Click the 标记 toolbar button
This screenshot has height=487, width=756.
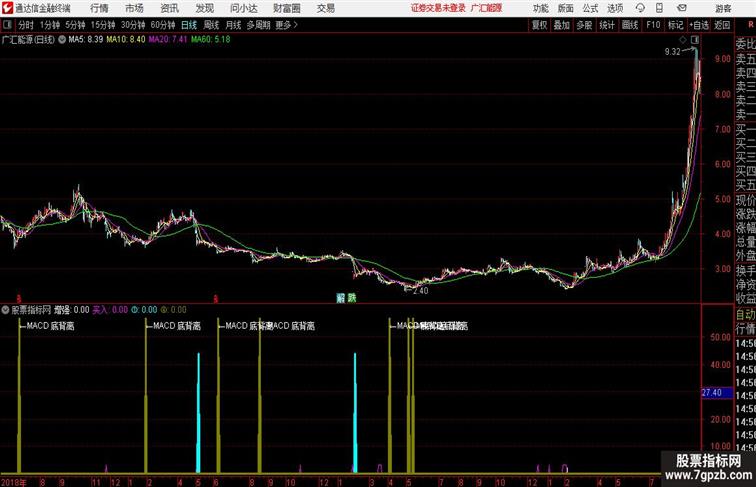675,25
